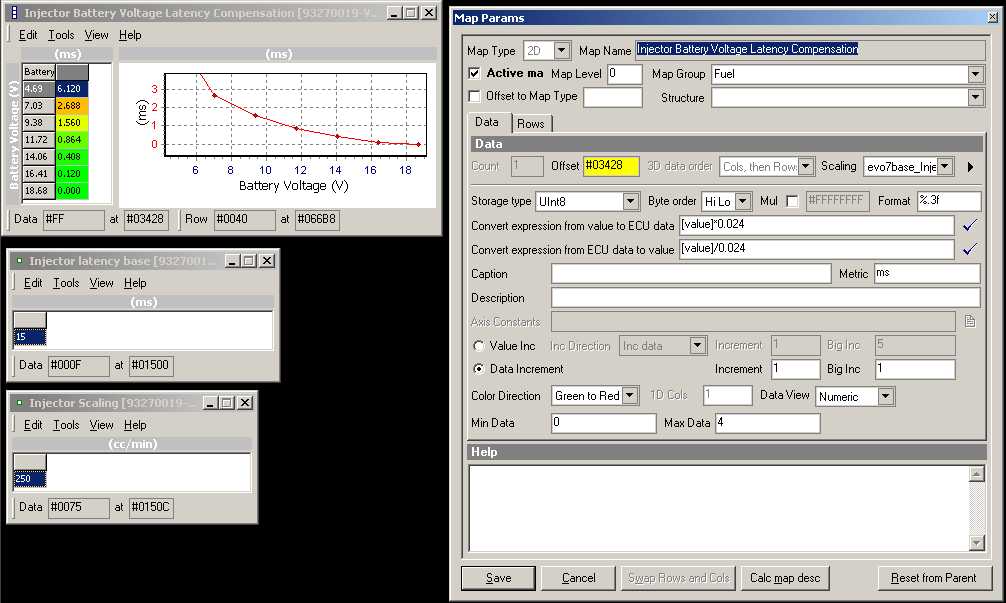Image resolution: width=1006 pixels, height=603 pixels.
Task: Select the orange 2.688 table cell
Action: click(71, 105)
